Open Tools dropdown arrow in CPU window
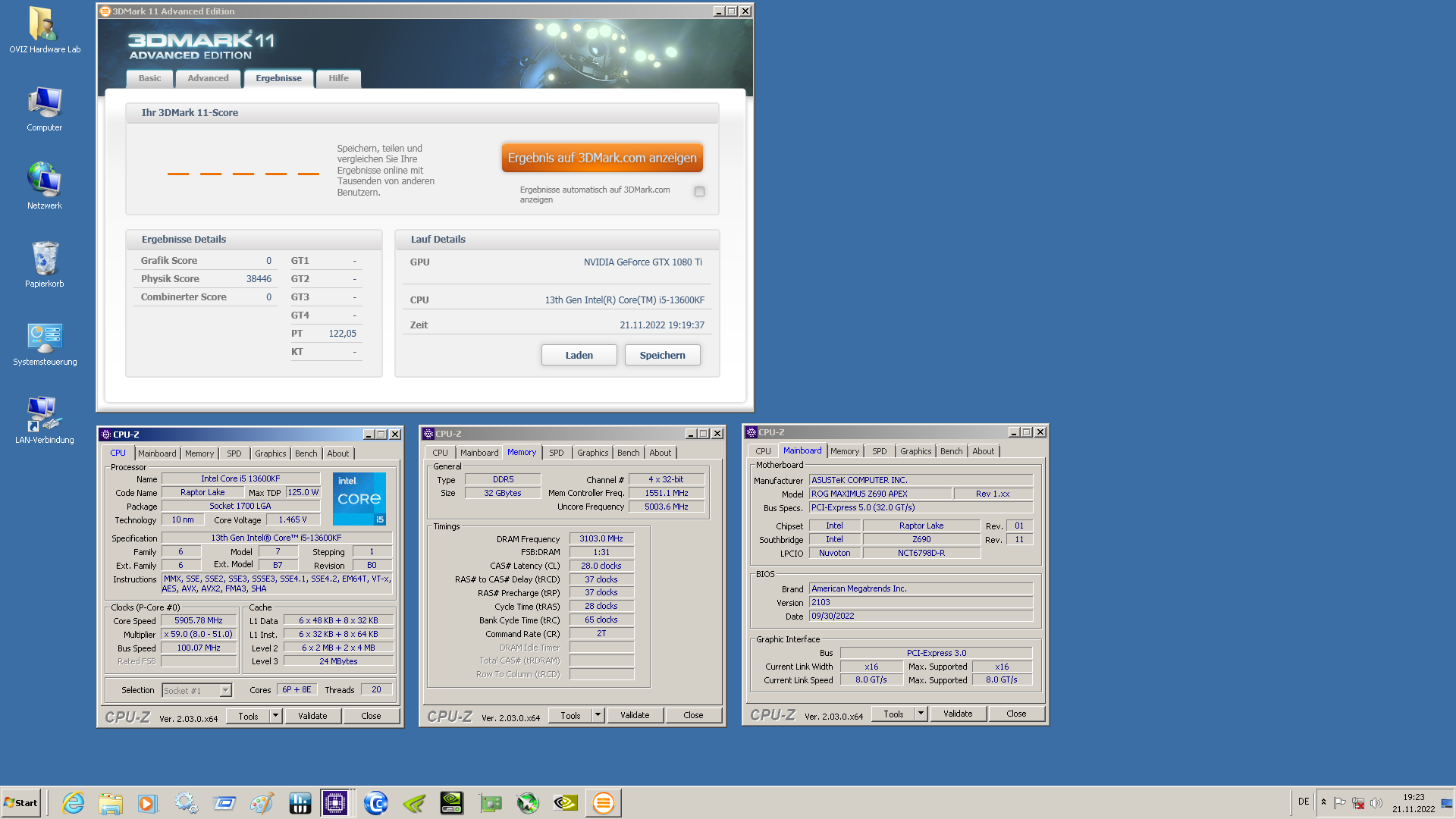This screenshot has height=819, width=1456. click(x=276, y=716)
